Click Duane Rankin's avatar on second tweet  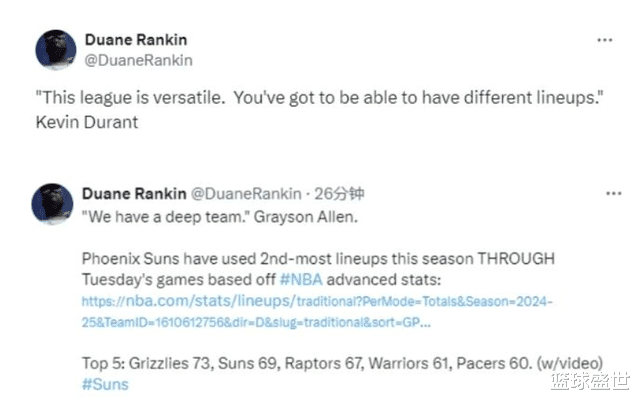(53, 204)
